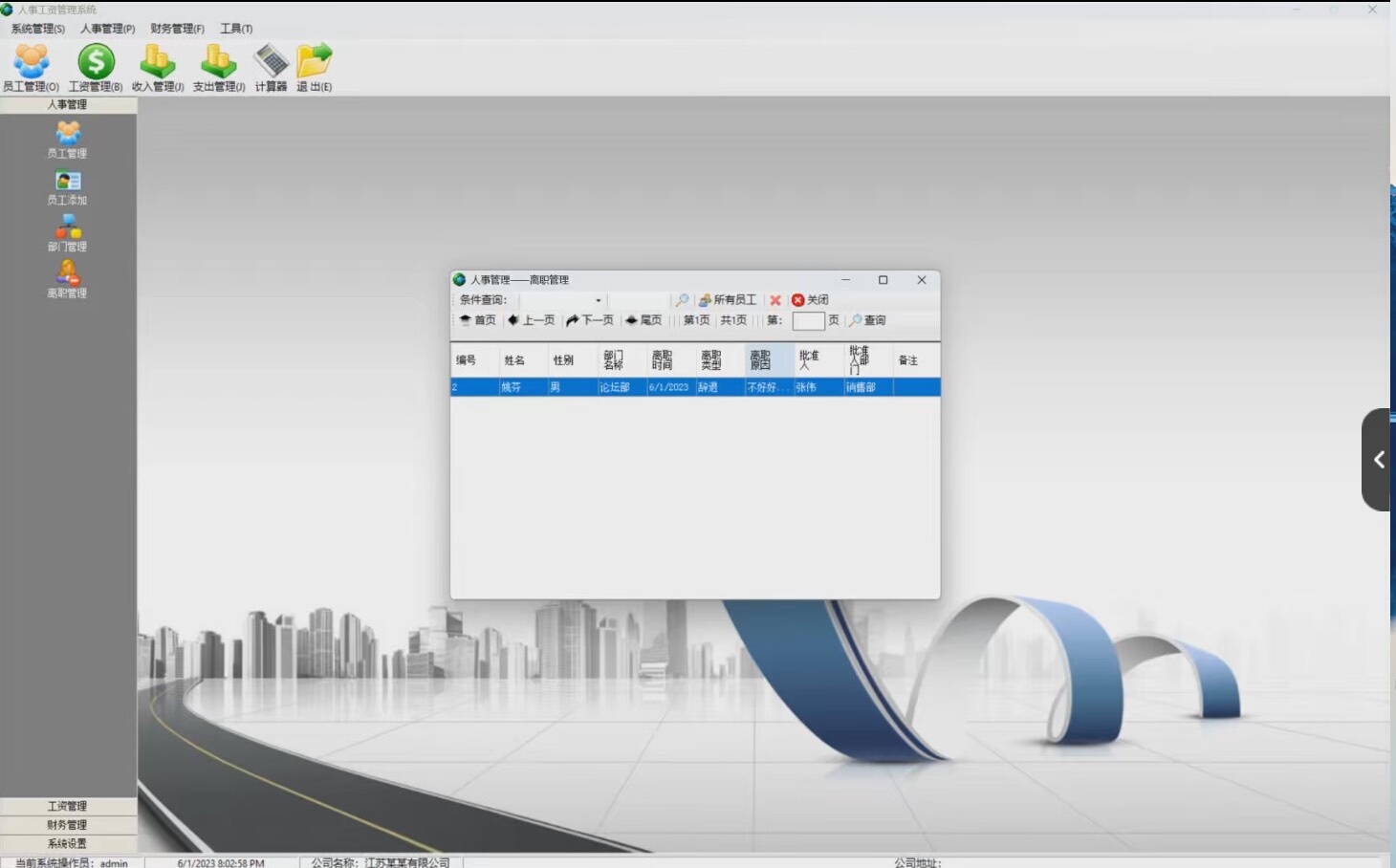Image resolution: width=1396 pixels, height=868 pixels.
Task: Select the 姚芬 name cell
Action: [523, 387]
